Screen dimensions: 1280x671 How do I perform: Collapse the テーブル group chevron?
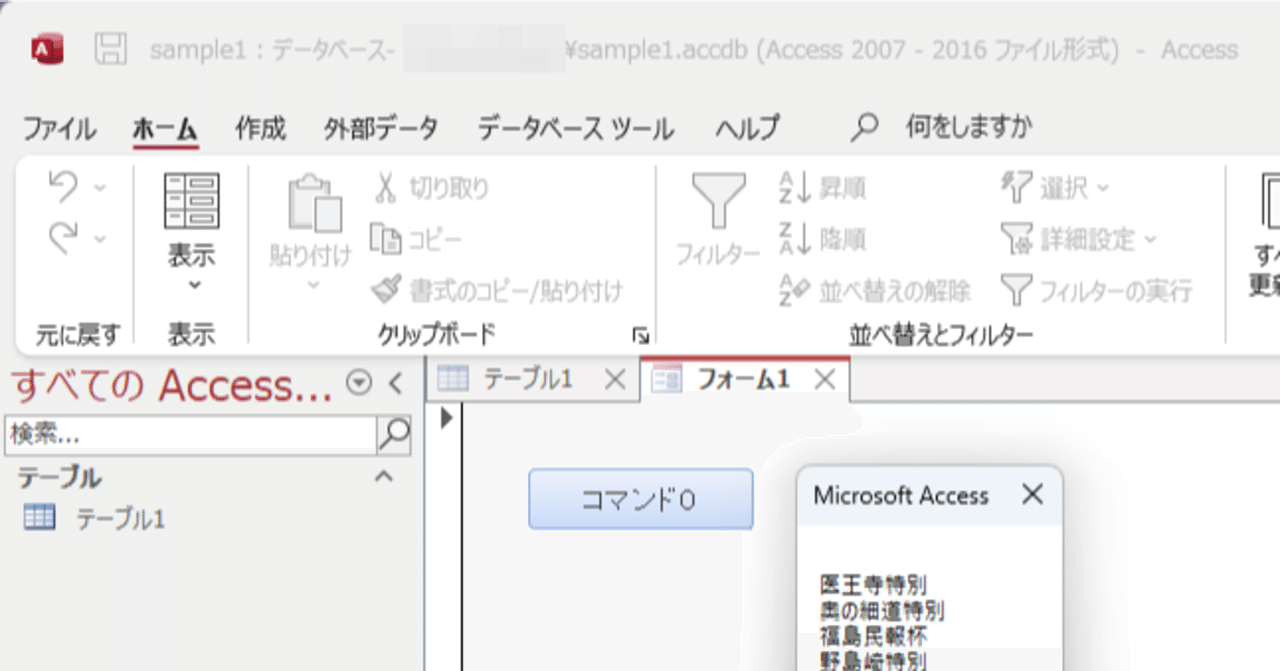coord(383,477)
